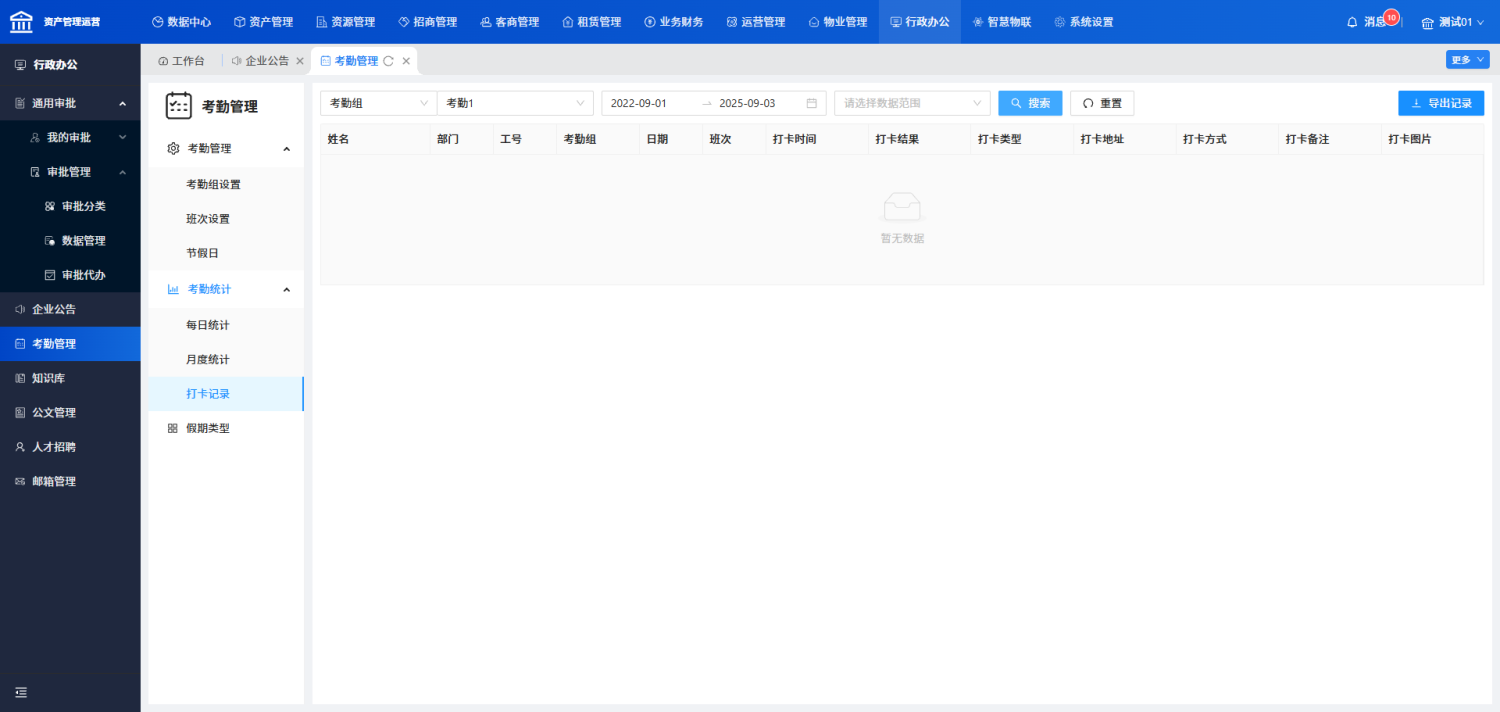The width and height of the screenshot is (1500, 712).
Task: Open 招商管理 in top navigation
Action: pos(427,22)
